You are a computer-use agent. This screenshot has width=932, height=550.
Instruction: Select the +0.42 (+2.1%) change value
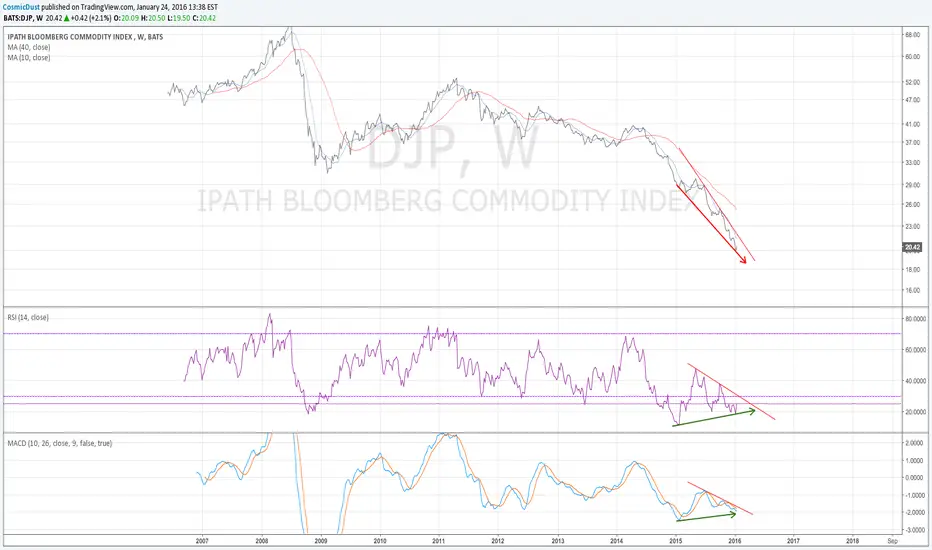[92, 18]
